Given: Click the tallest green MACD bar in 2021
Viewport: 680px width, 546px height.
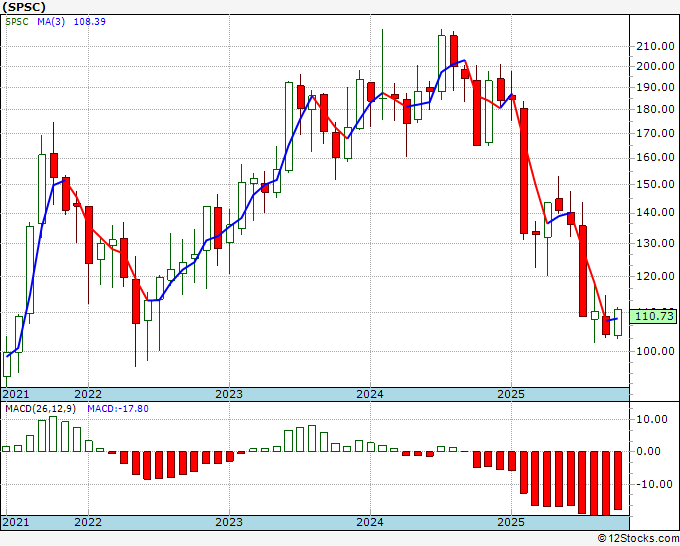Looking at the screenshot, I should point(53,434).
